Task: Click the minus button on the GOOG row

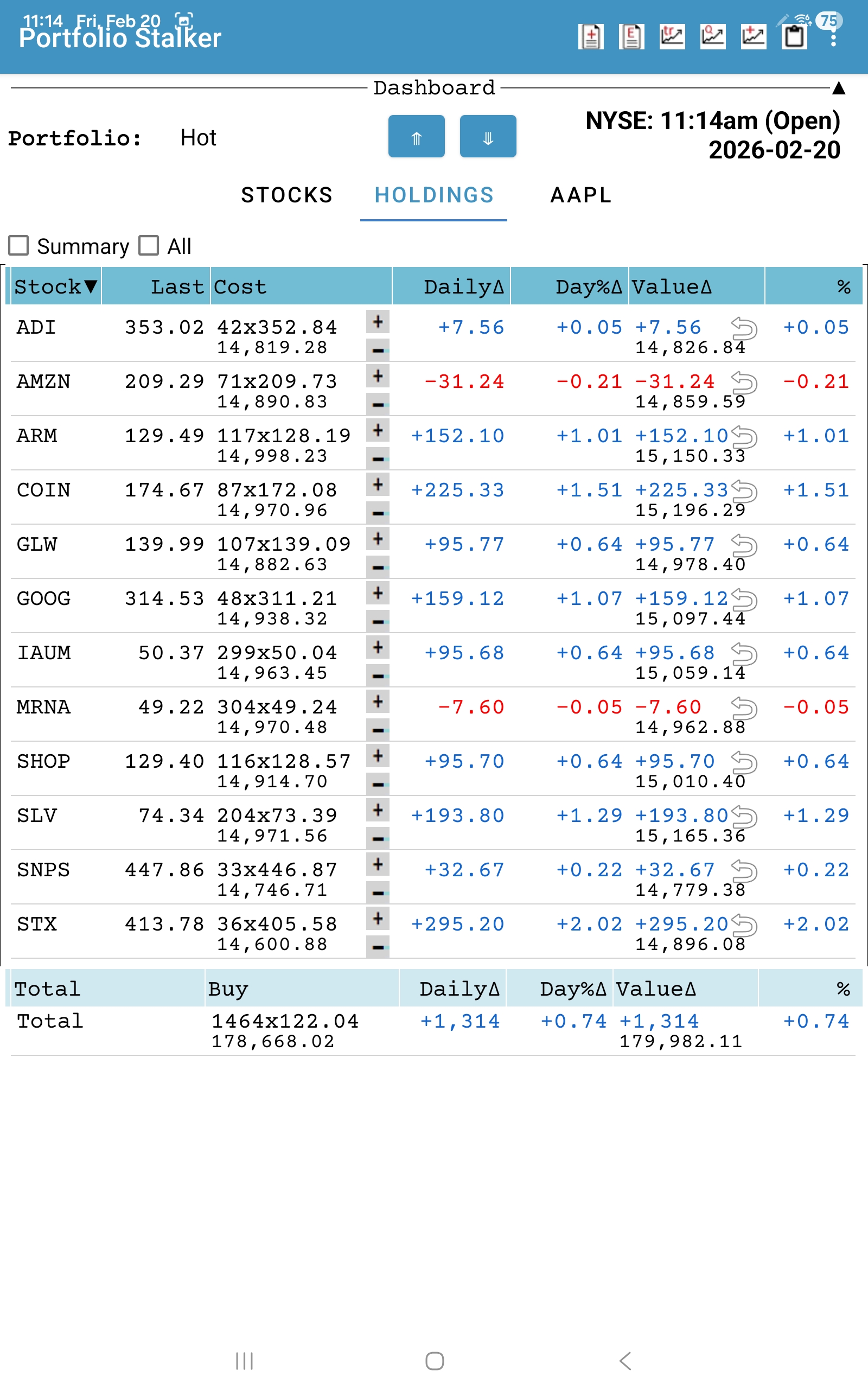Action: [x=378, y=621]
